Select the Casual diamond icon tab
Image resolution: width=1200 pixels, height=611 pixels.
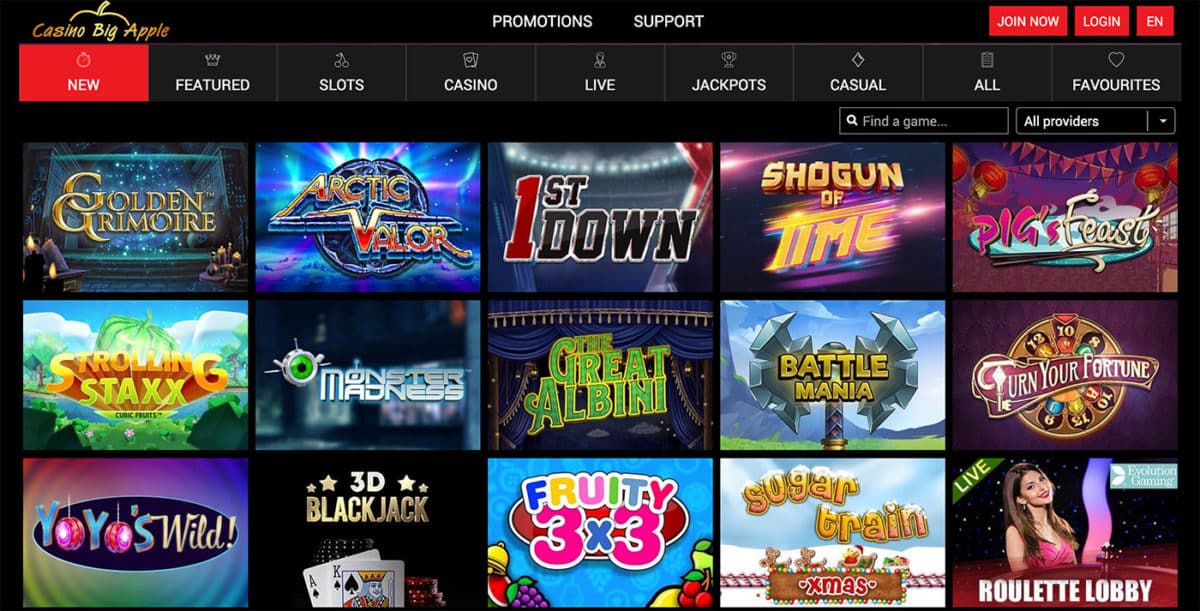pyautogui.click(x=857, y=73)
